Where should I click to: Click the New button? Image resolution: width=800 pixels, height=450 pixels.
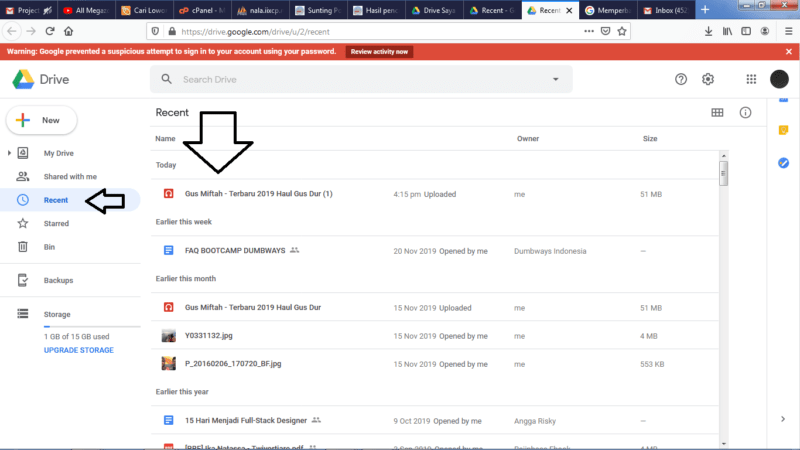click(41, 120)
